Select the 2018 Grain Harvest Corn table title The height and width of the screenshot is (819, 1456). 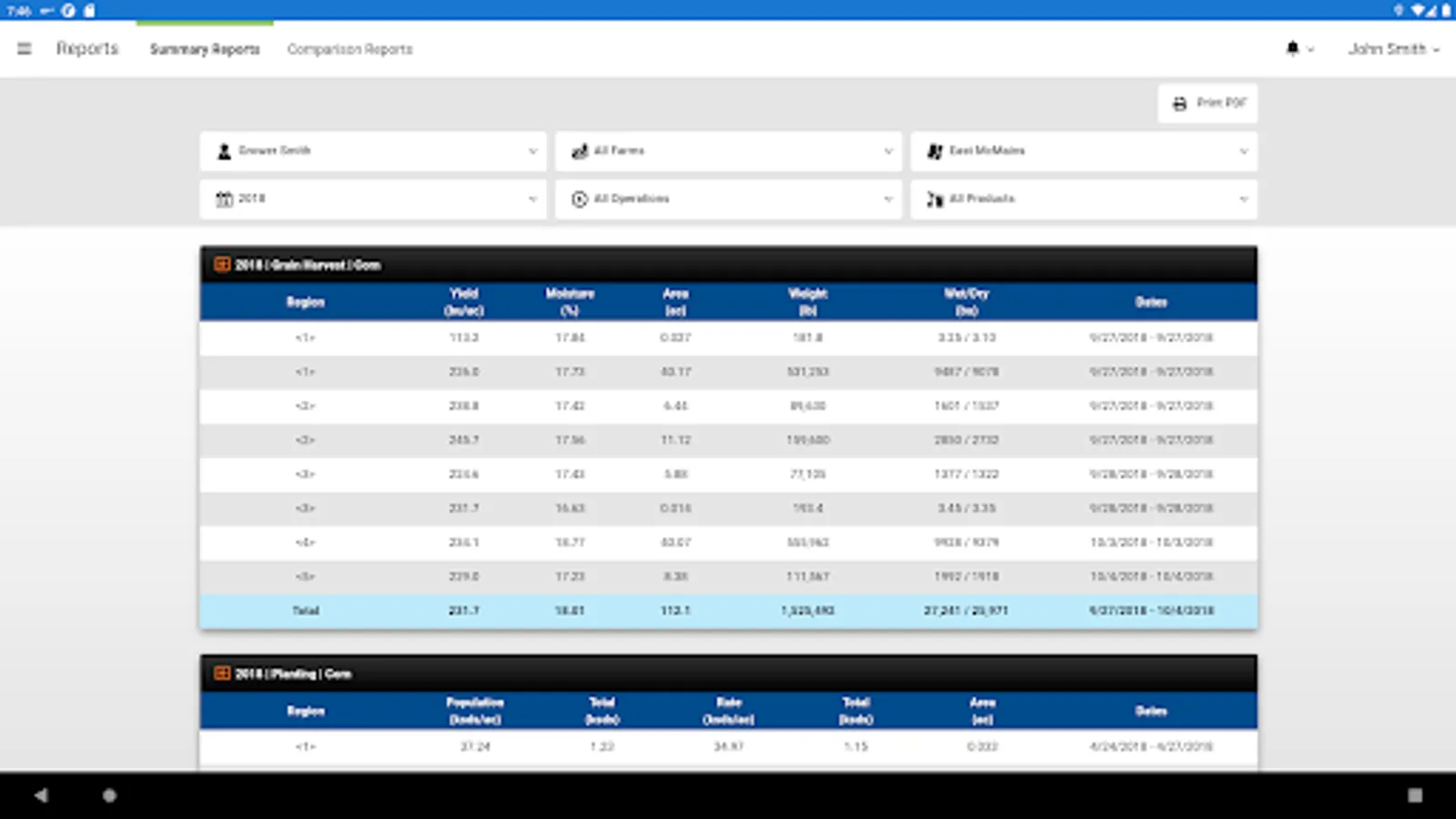click(x=308, y=265)
